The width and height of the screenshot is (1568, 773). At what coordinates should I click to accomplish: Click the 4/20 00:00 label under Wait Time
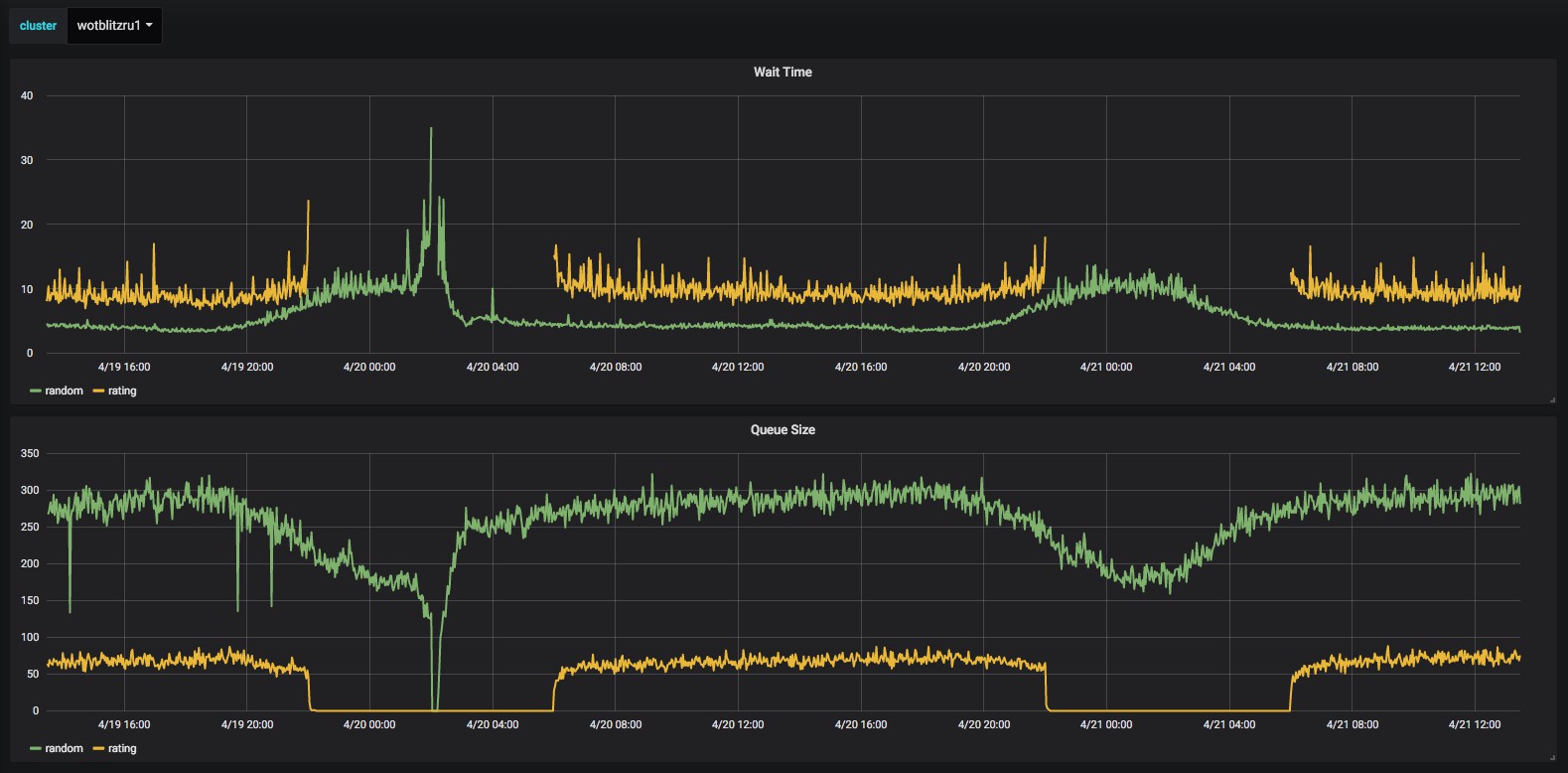coord(369,367)
